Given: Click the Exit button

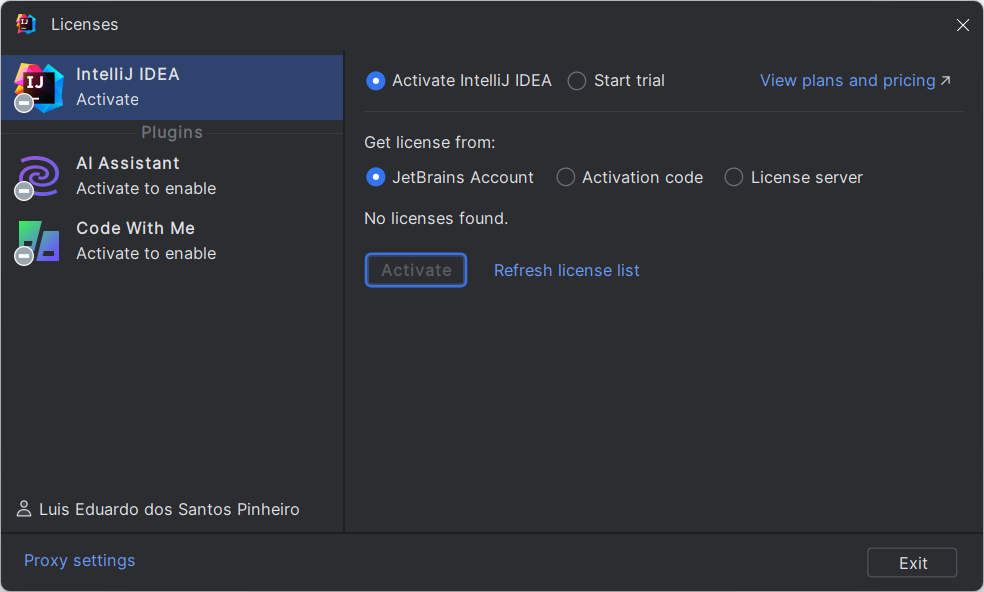Looking at the screenshot, I should 912,563.
